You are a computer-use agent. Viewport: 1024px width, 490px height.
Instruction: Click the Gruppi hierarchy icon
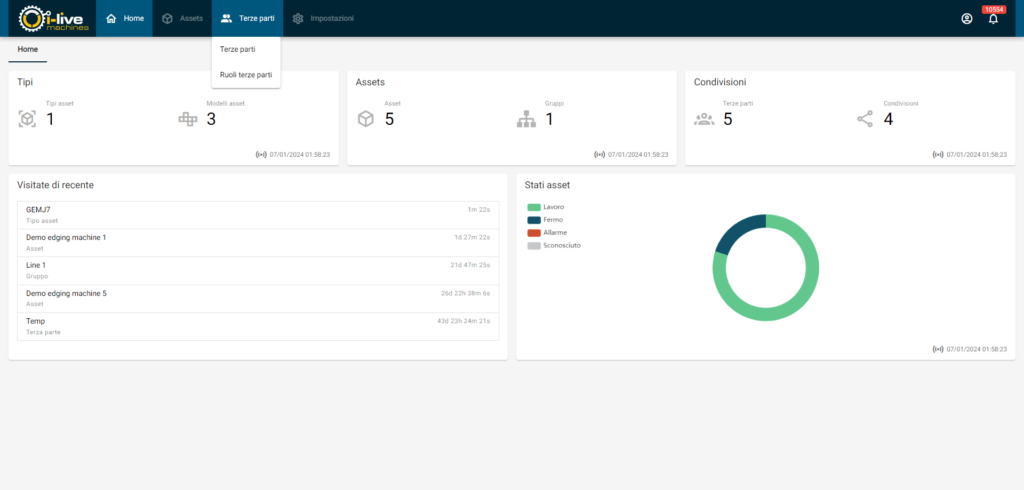526,119
